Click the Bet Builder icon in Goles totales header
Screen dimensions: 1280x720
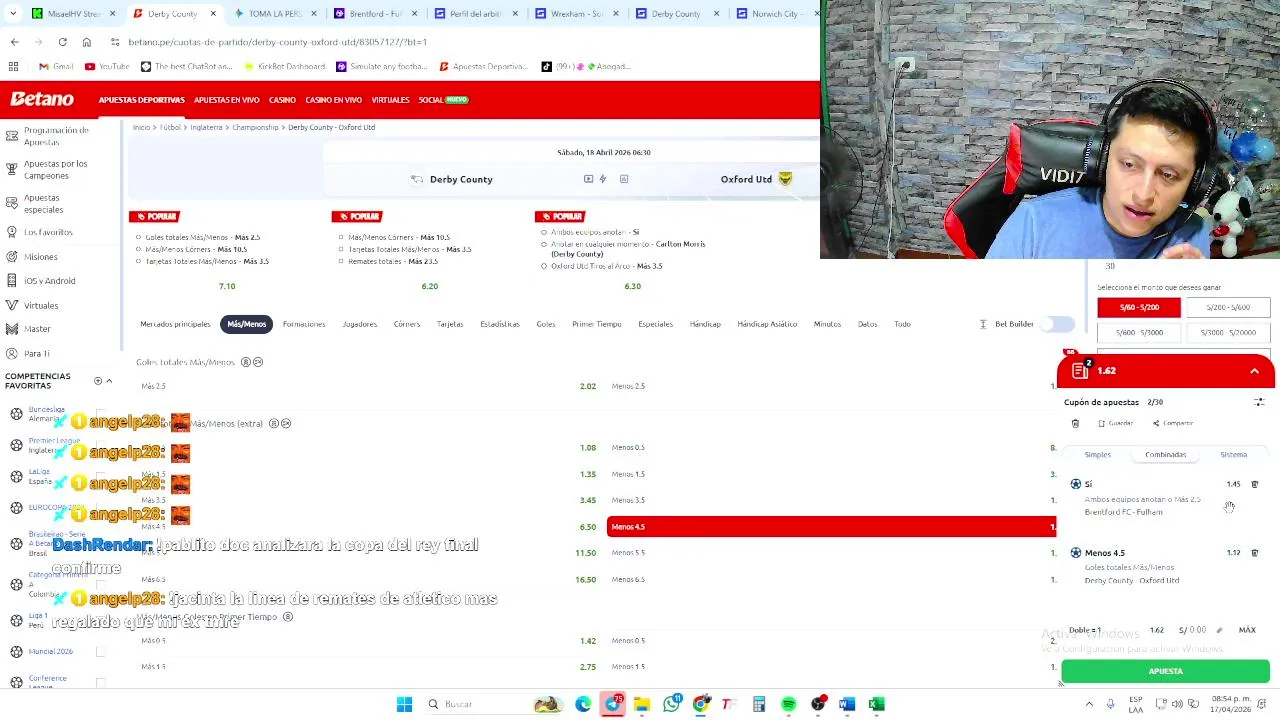point(244,362)
